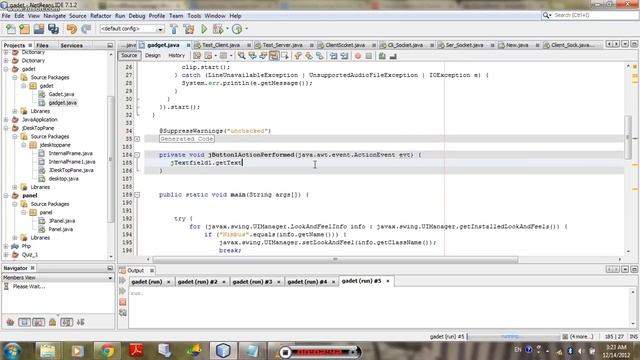The height and width of the screenshot is (360, 640).
Task: Switch to the Files tab
Action: tap(42, 45)
